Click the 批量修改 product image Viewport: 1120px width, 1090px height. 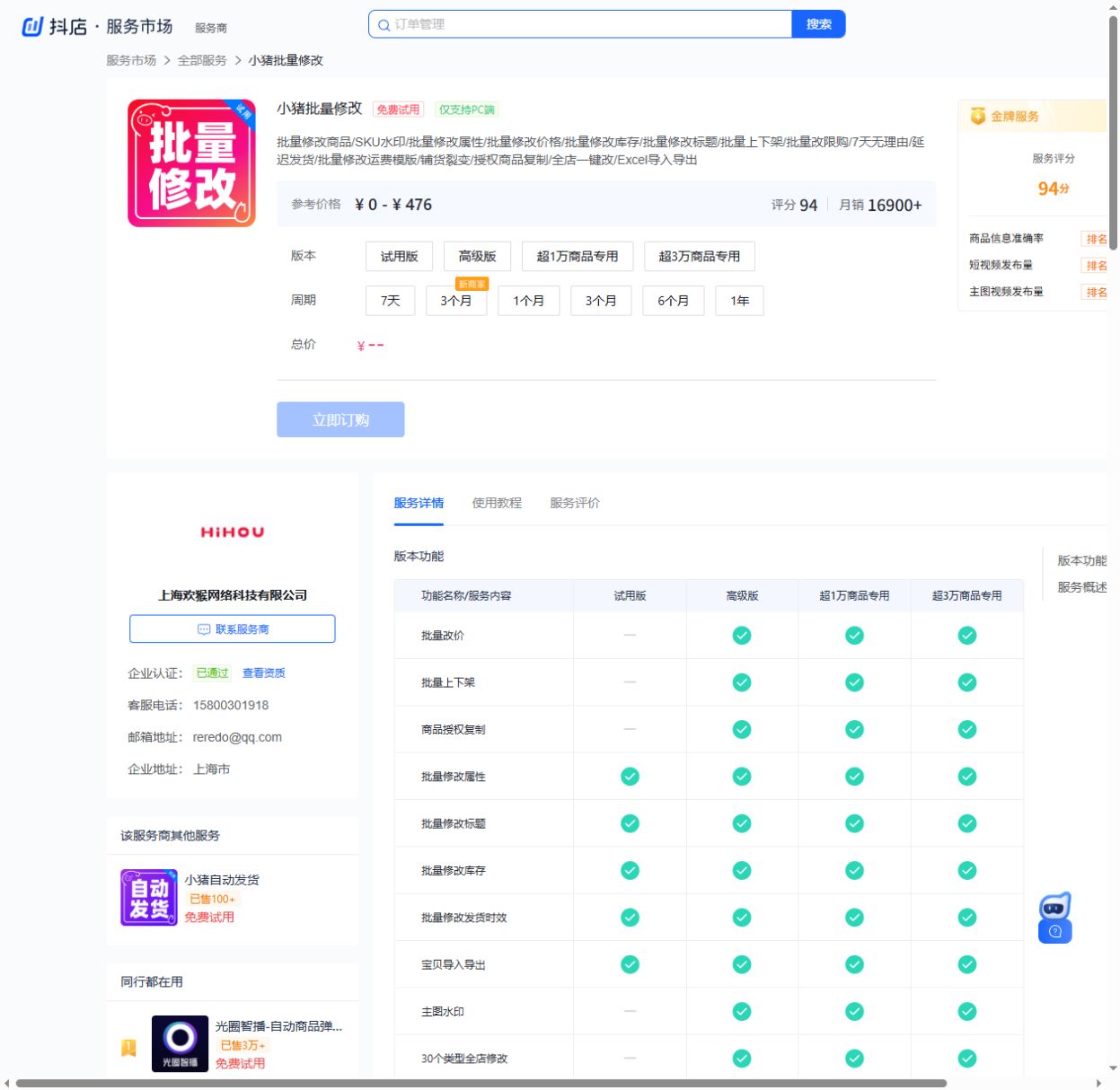tap(191, 163)
